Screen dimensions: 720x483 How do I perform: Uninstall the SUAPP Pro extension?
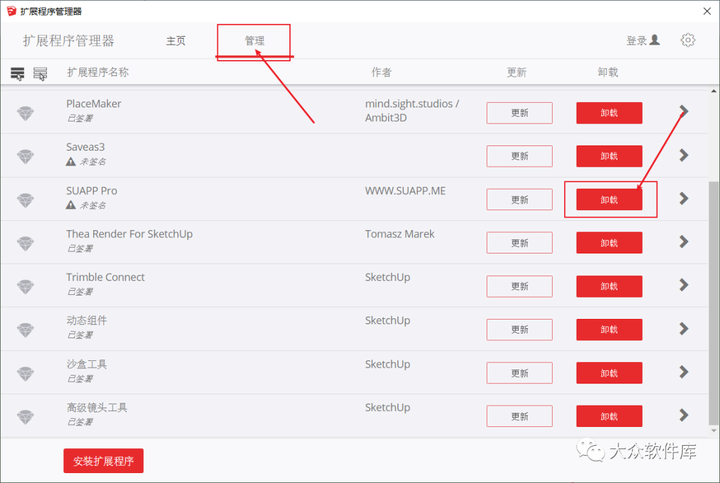point(609,200)
